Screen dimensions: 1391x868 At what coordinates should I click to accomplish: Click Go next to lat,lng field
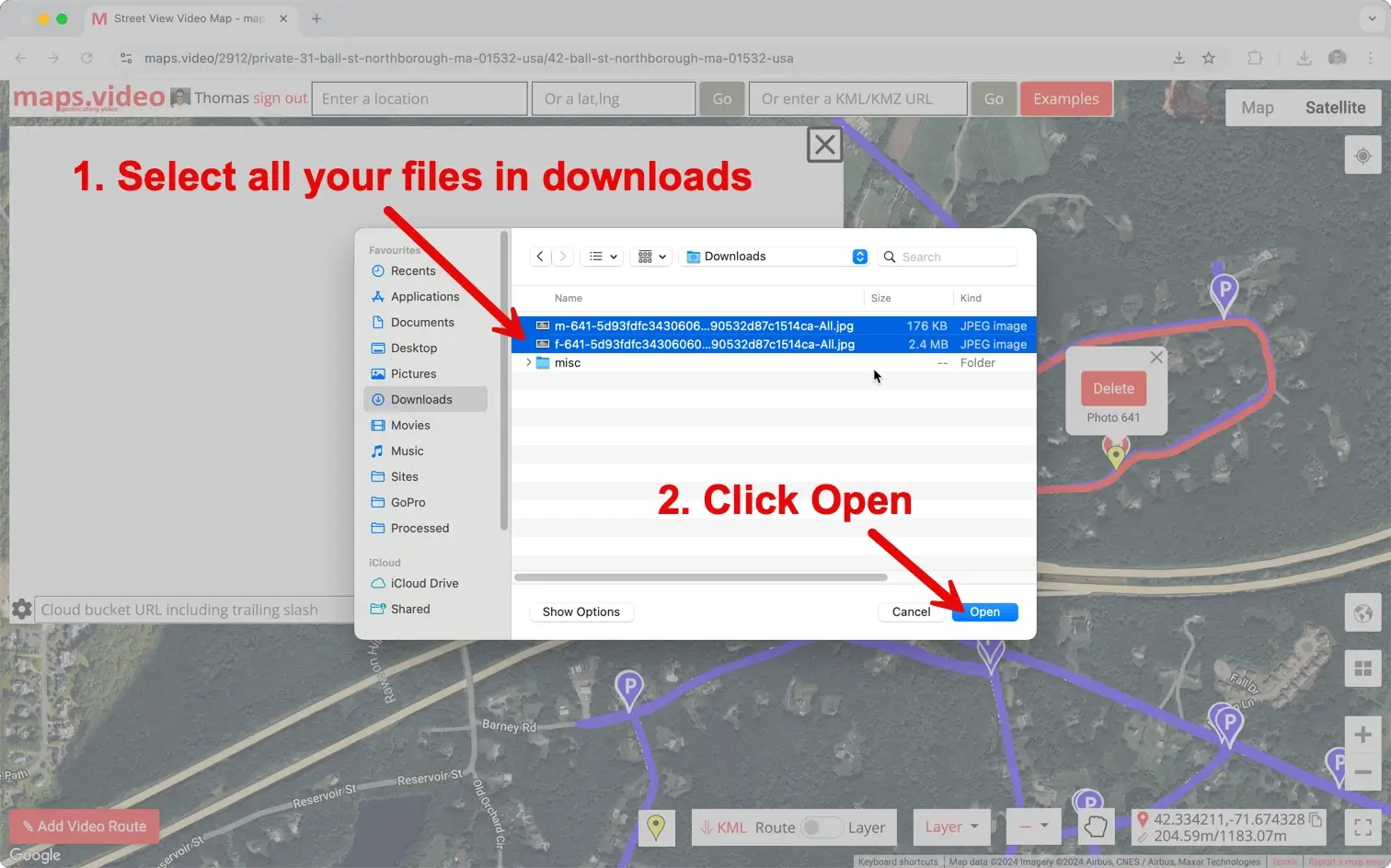722,98
